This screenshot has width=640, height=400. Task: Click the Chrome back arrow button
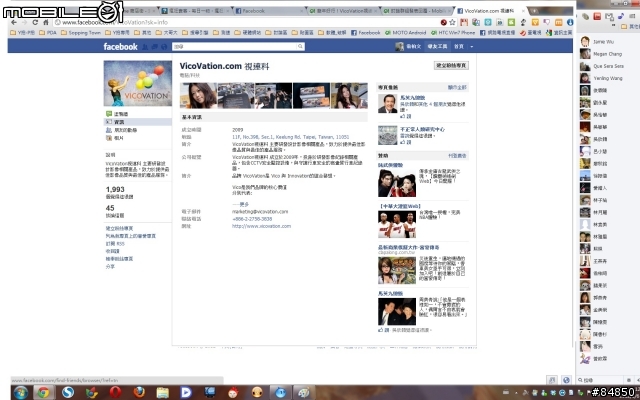pos(14,22)
